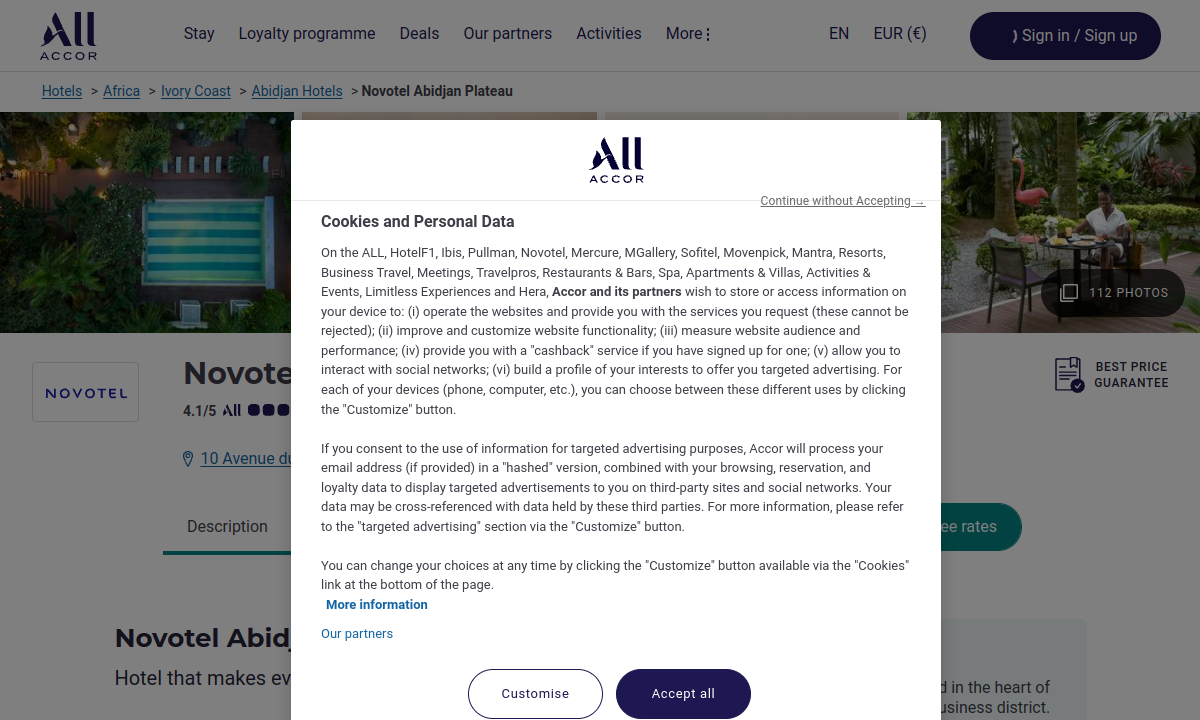
Task: Click the Customise button
Action: click(x=535, y=694)
